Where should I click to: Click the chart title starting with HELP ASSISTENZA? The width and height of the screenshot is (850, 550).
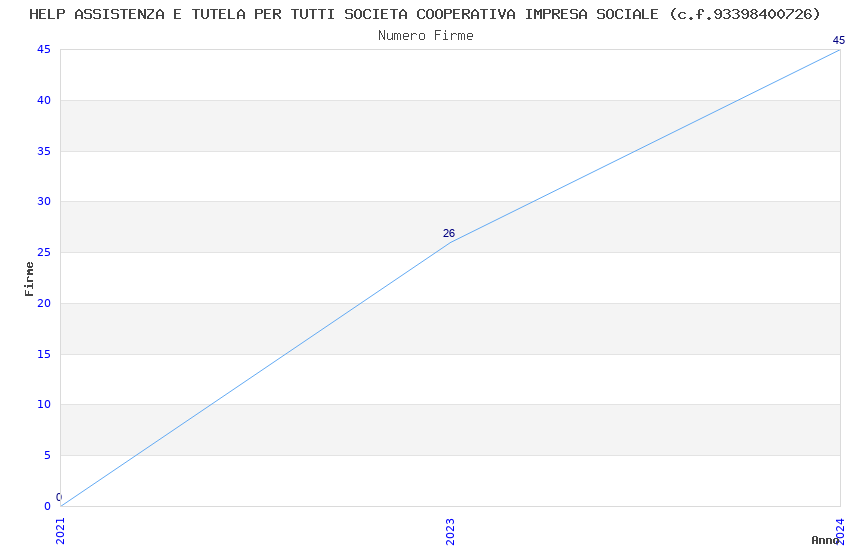pyautogui.click(x=425, y=14)
